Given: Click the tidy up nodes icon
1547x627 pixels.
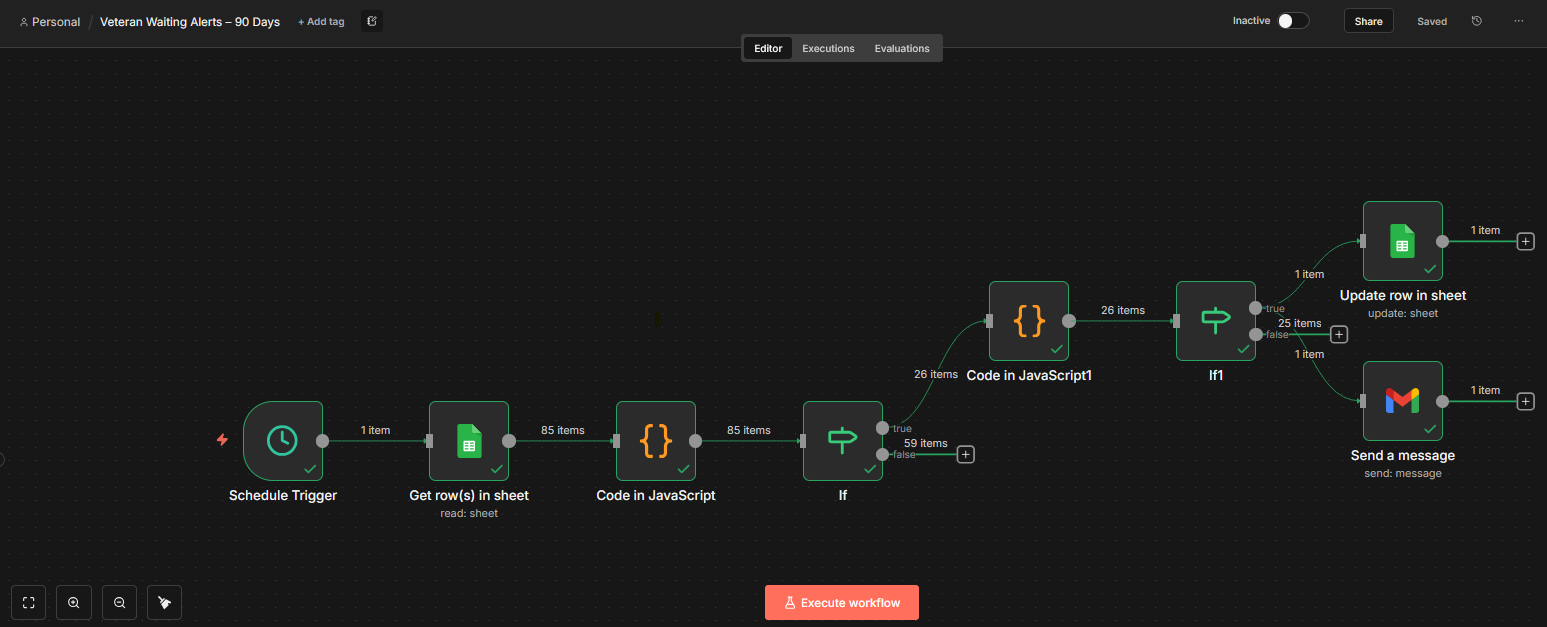Looking at the screenshot, I should (x=165, y=602).
